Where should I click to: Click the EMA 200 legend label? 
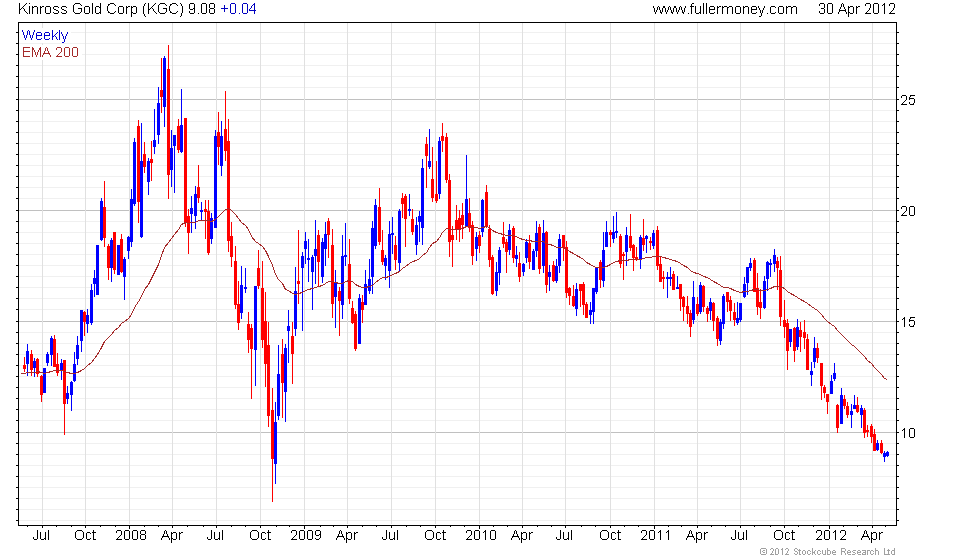click(50, 52)
